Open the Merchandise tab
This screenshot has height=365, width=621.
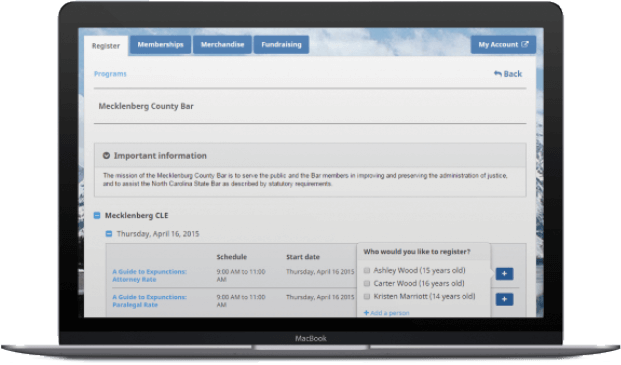click(x=222, y=45)
